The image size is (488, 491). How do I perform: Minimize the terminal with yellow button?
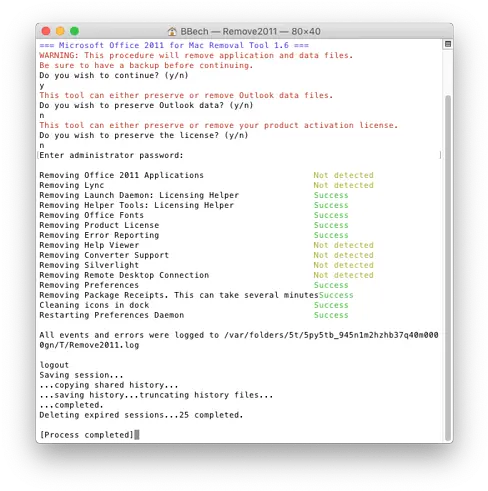[60, 31]
